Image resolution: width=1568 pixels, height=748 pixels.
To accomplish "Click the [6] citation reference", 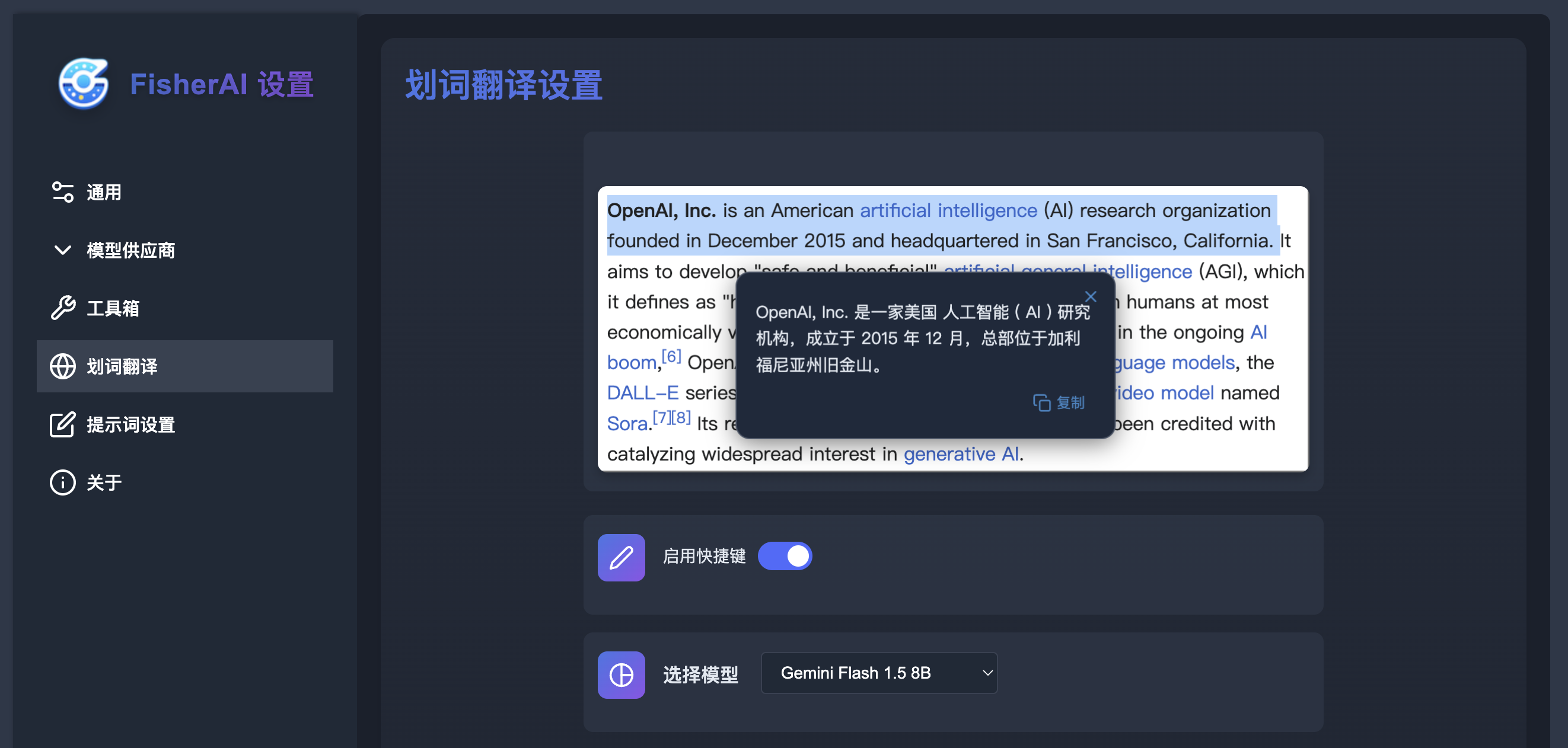I will [x=671, y=356].
